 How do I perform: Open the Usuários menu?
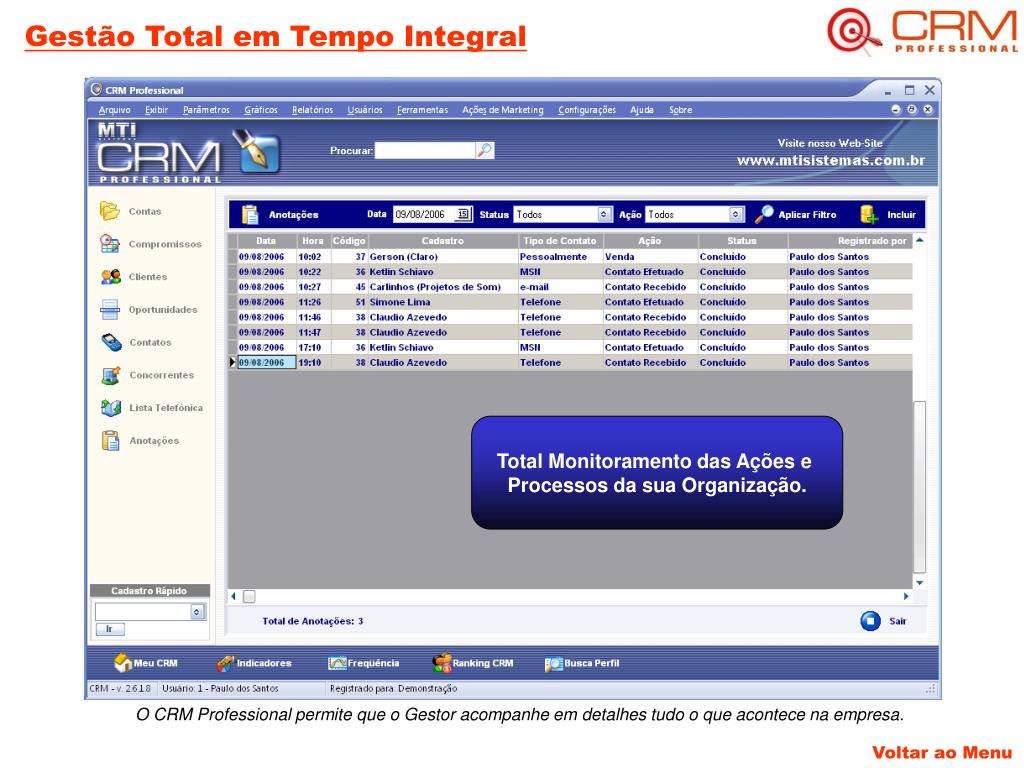point(364,110)
